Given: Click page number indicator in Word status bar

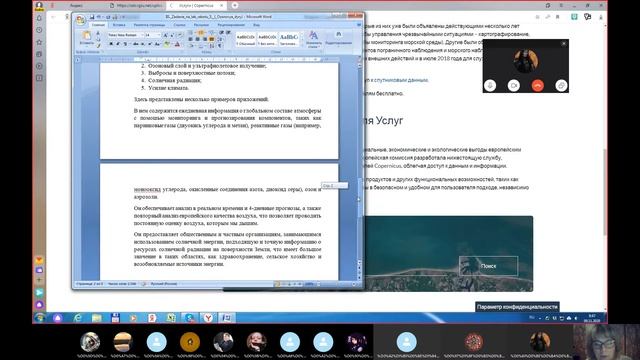Looking at the screenshot, I should coord(89,284).
